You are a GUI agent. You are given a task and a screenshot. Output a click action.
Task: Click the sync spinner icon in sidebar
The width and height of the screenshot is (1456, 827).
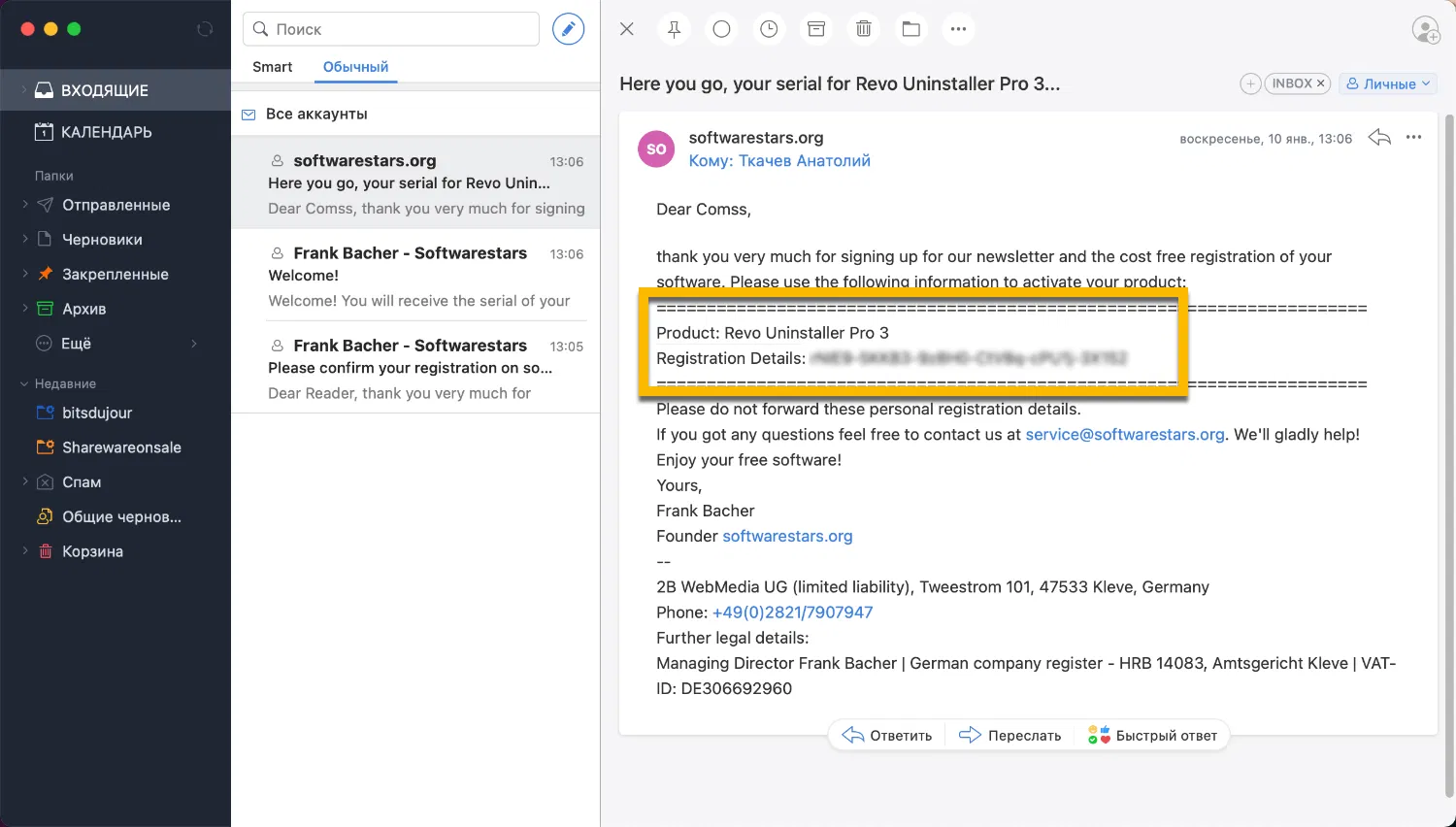coord(205,29)
